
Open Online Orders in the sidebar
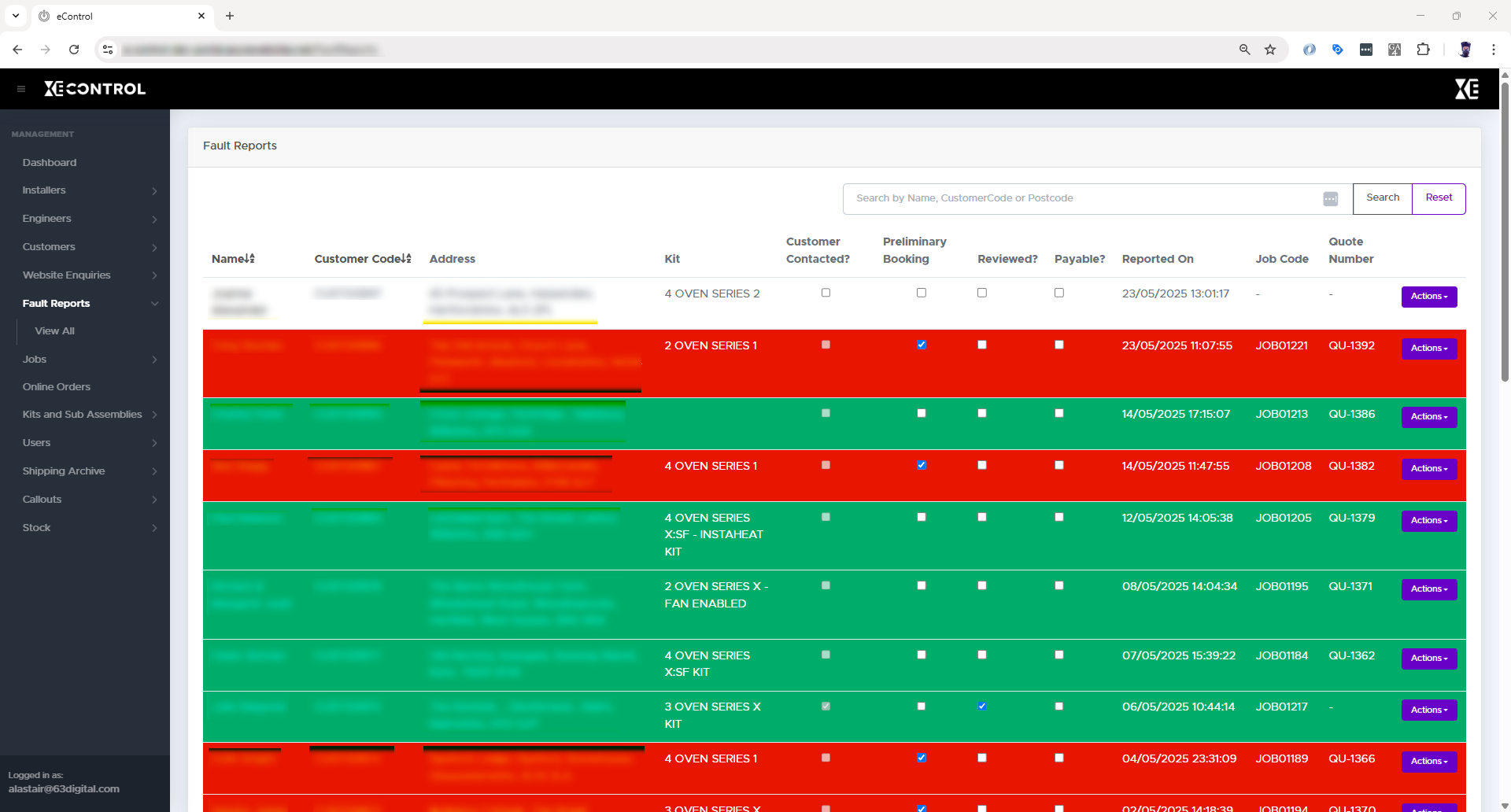[x=57, y=387]
